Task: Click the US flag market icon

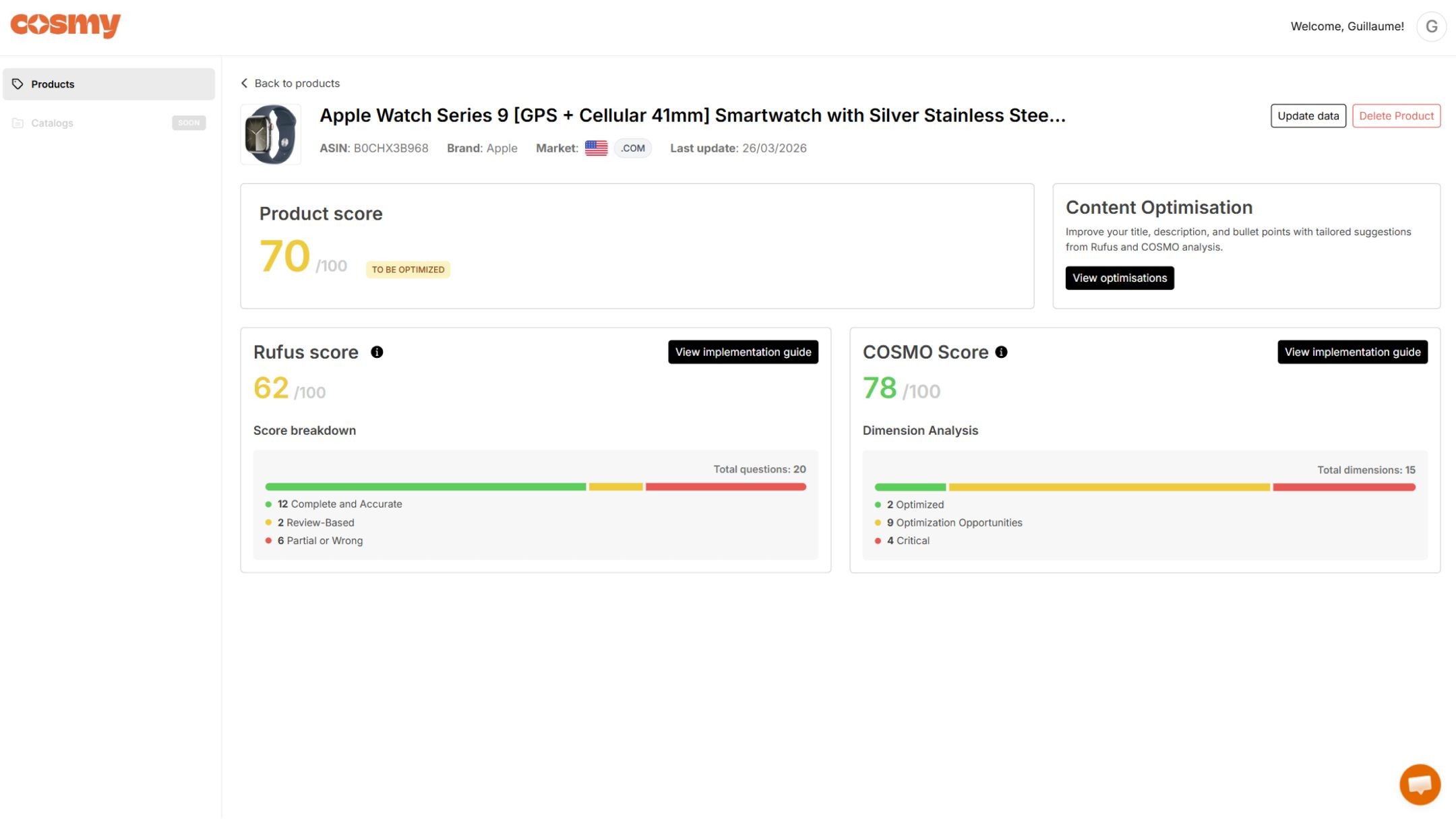Action: tap(596, 148)
